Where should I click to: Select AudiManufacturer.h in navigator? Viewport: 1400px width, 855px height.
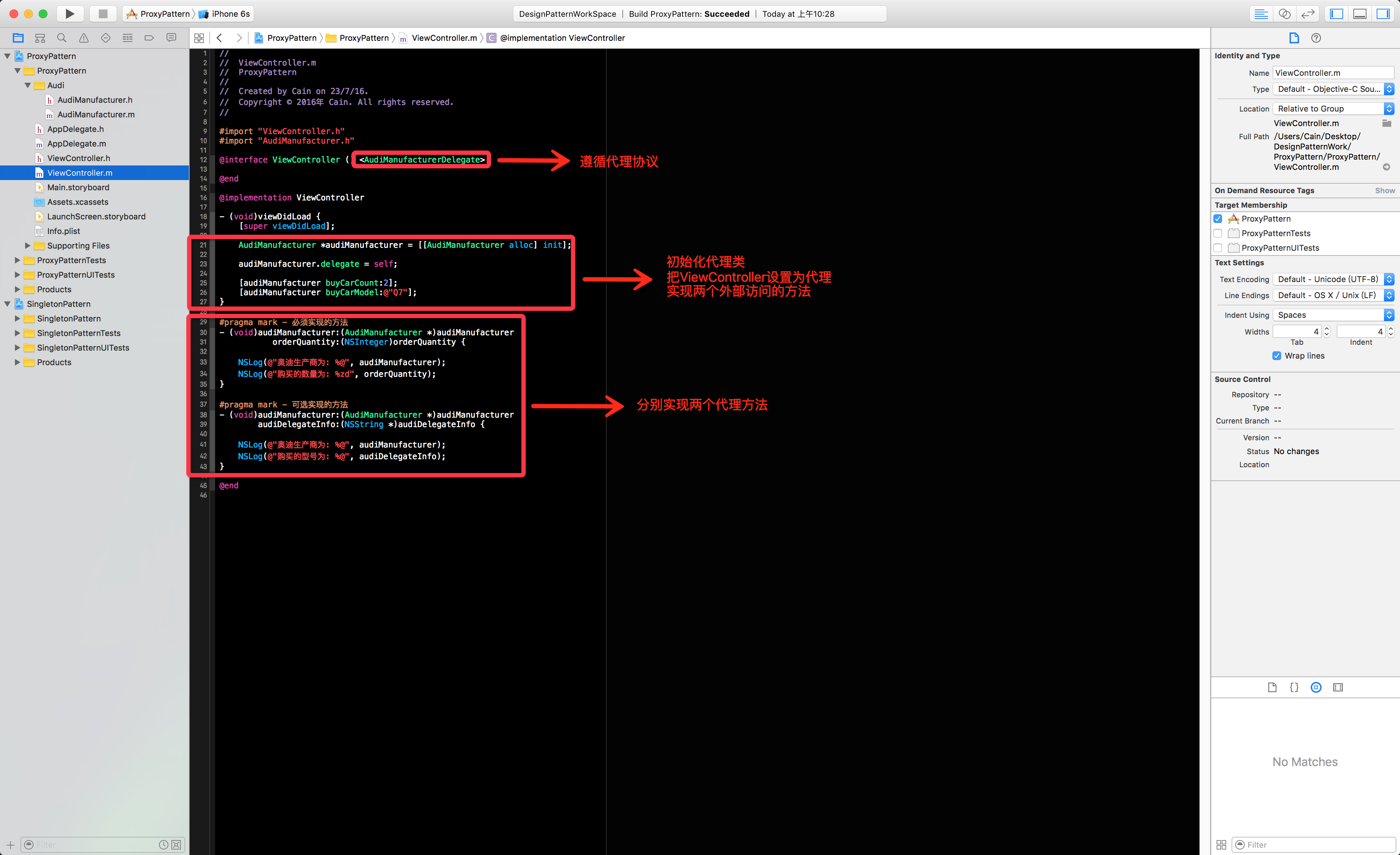(94, 100)
